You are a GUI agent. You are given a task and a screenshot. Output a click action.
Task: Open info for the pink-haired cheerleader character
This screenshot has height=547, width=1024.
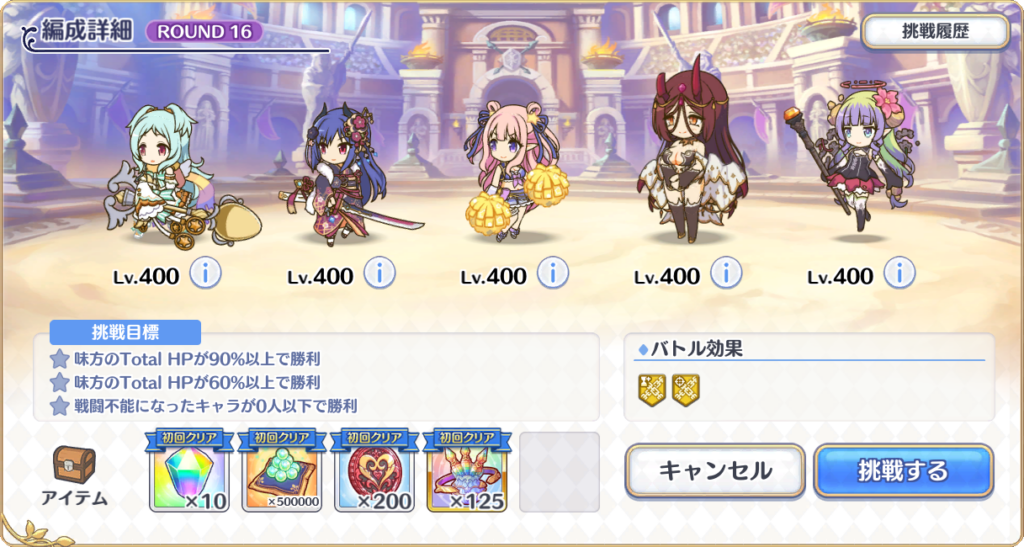click(552, 274)
